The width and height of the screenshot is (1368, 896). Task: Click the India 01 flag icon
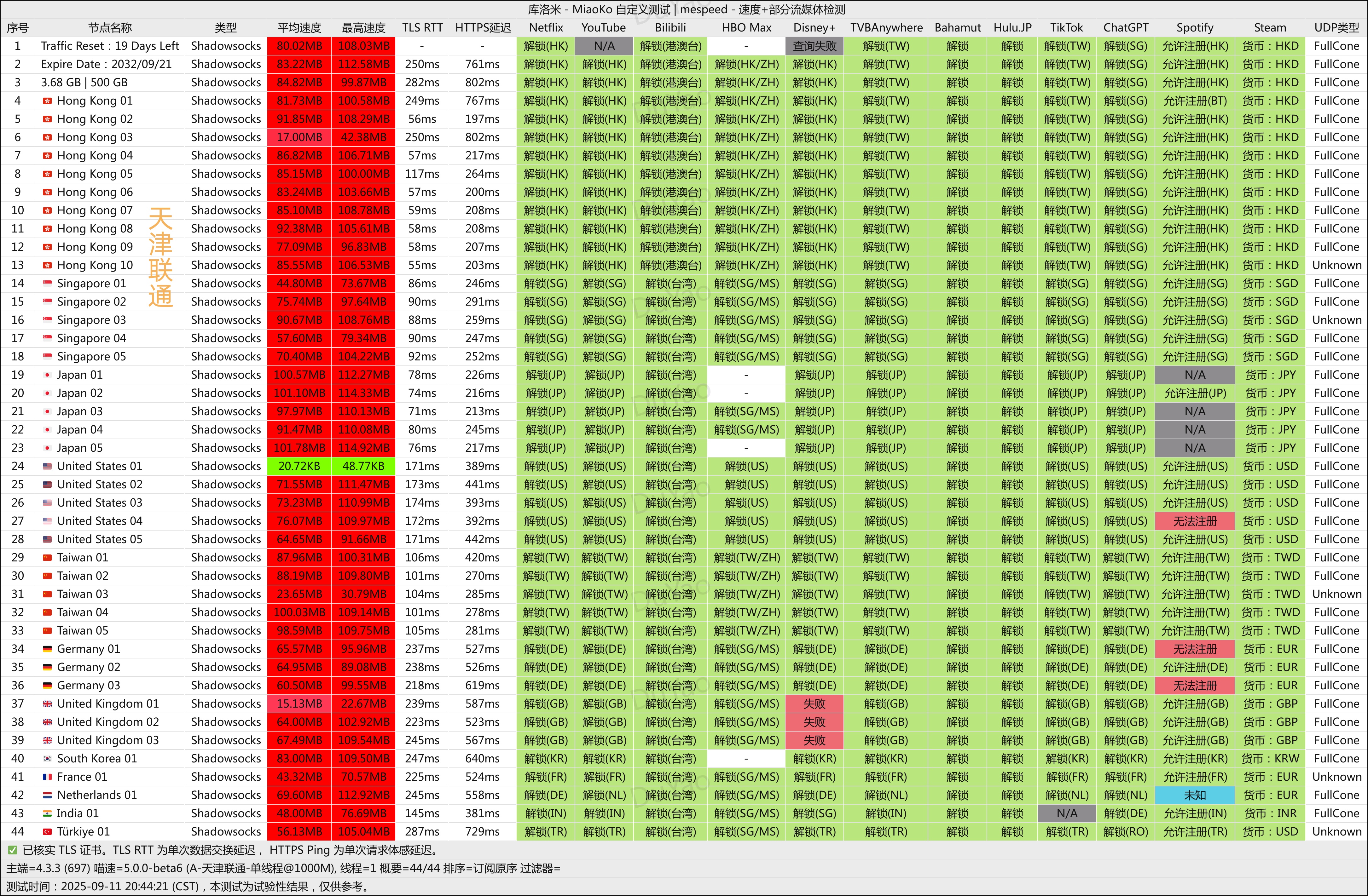pyautogui.click(x=47, y=814)
